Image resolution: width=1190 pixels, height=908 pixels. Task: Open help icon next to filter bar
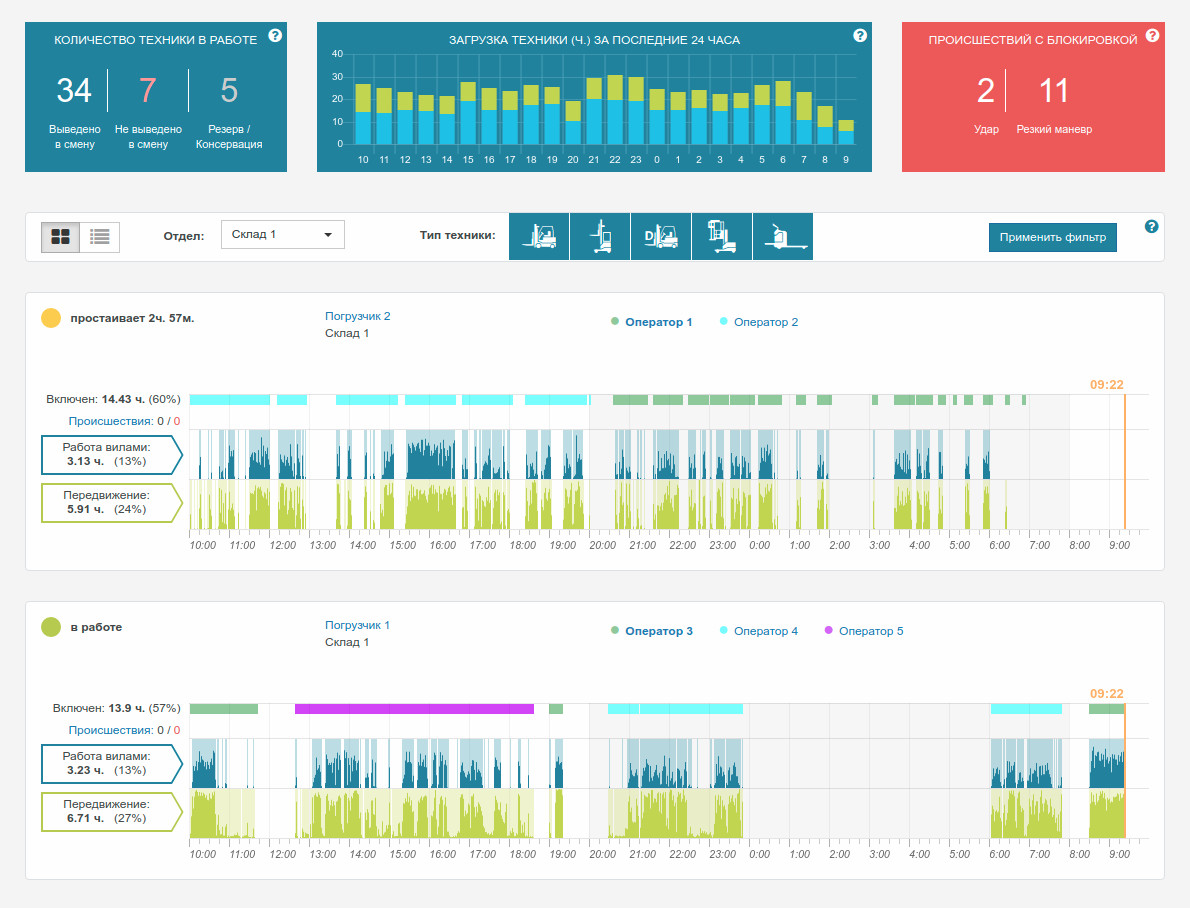click(1151, 226)
